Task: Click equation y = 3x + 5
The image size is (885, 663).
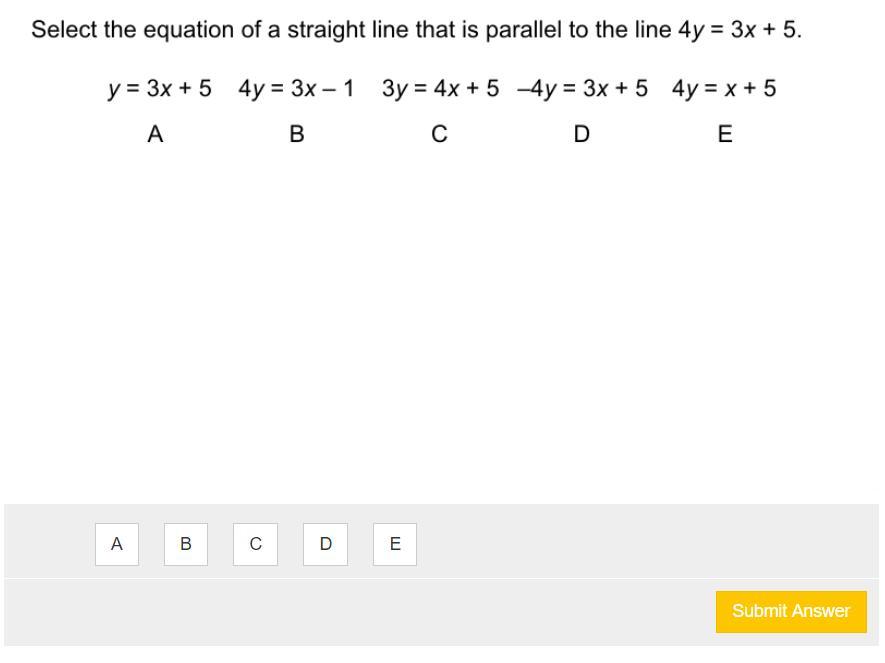Action: coord(160,89)
